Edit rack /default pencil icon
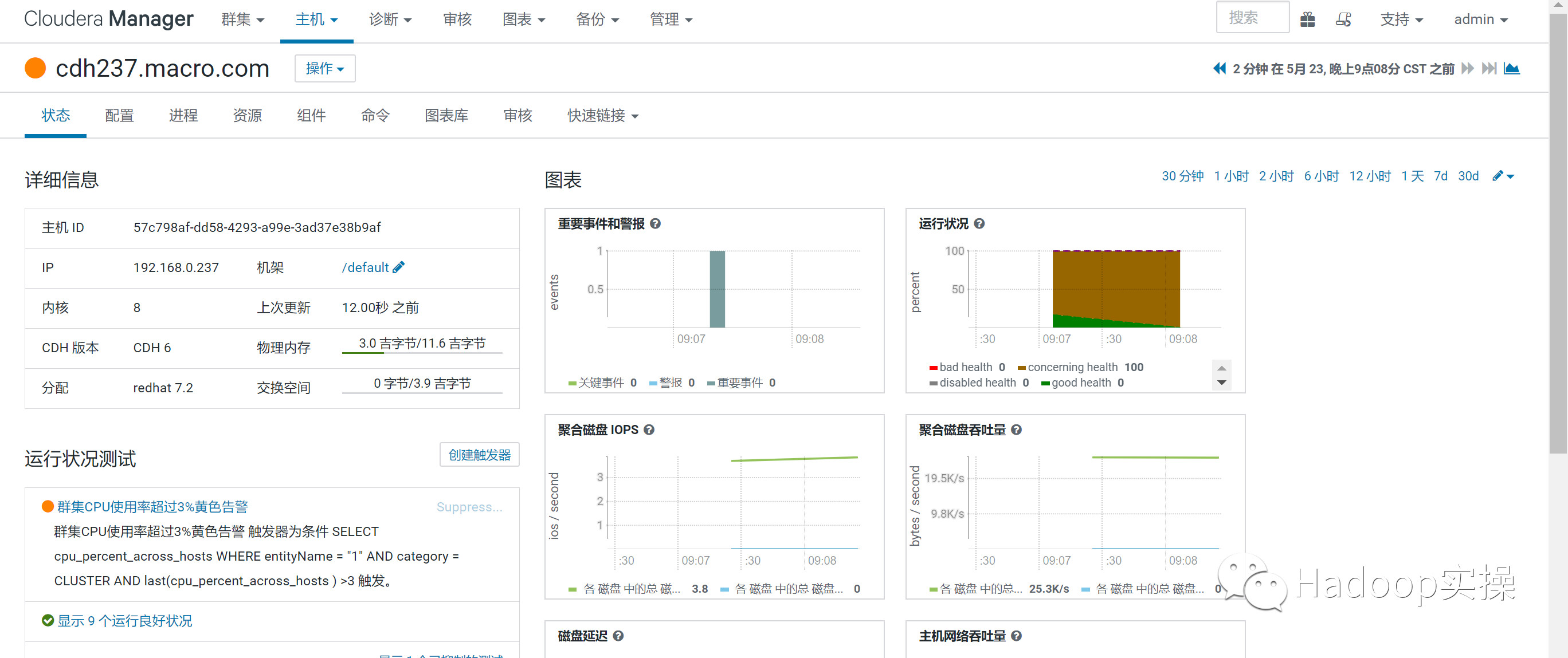 (399, 267)
